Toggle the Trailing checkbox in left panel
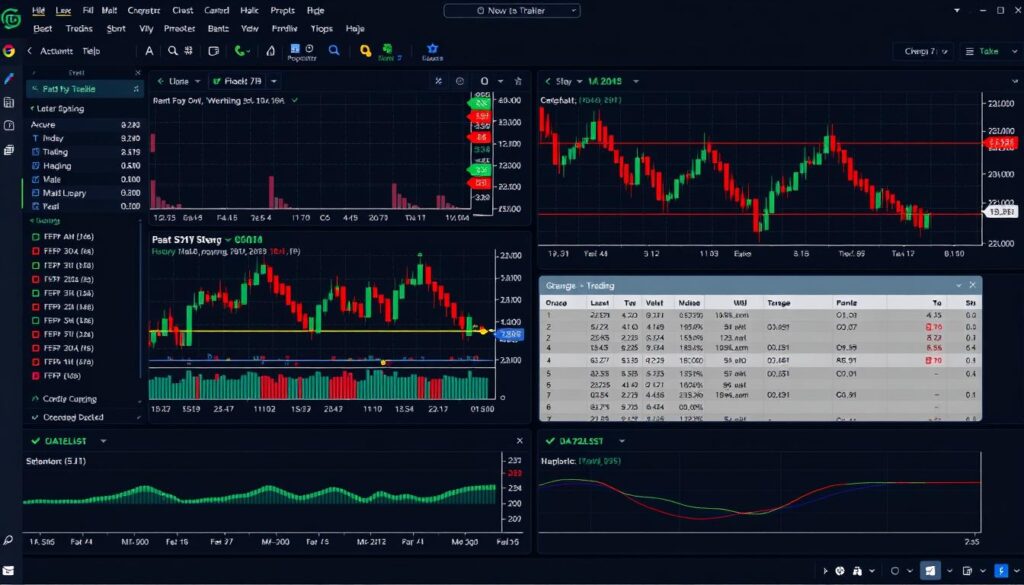 pyautogui.click(x=35, y=152)
